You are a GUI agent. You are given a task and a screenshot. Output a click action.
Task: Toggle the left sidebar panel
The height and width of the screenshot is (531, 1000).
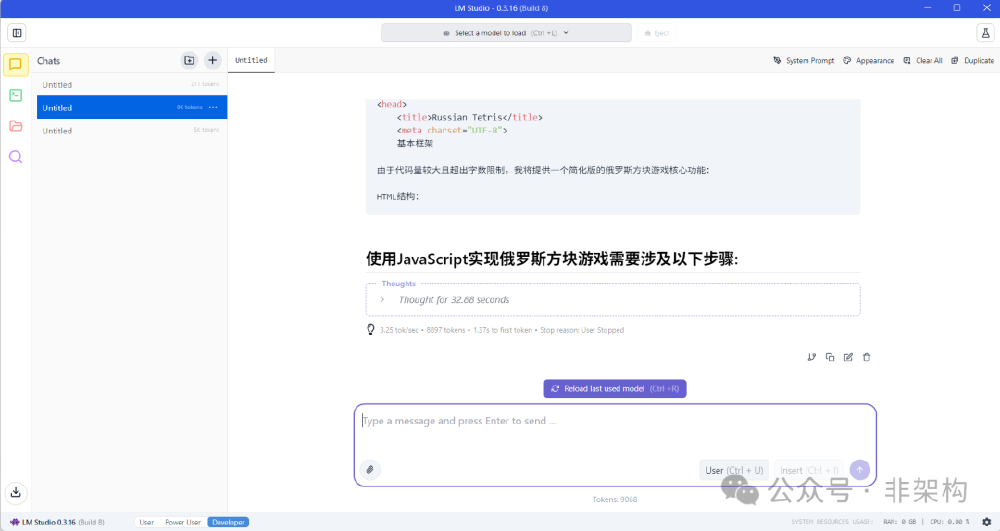17,33
